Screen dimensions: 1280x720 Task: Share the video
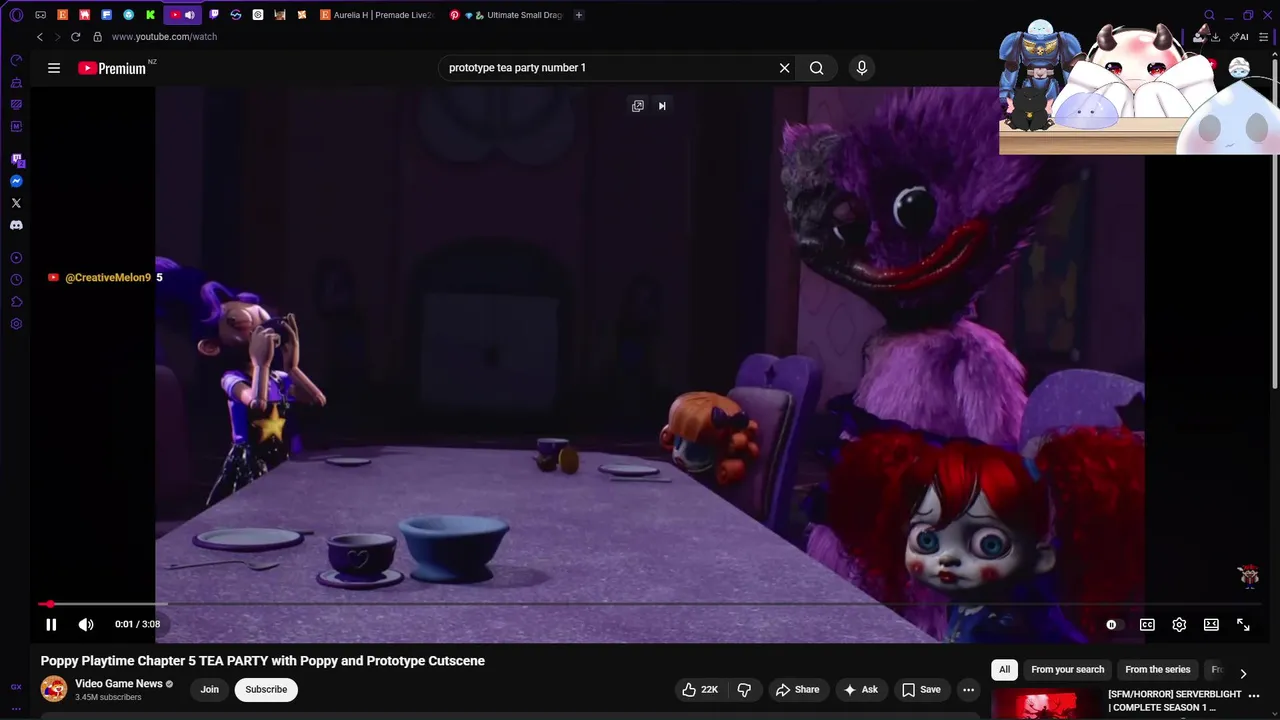pyautogui.click(x=797, y=690)
